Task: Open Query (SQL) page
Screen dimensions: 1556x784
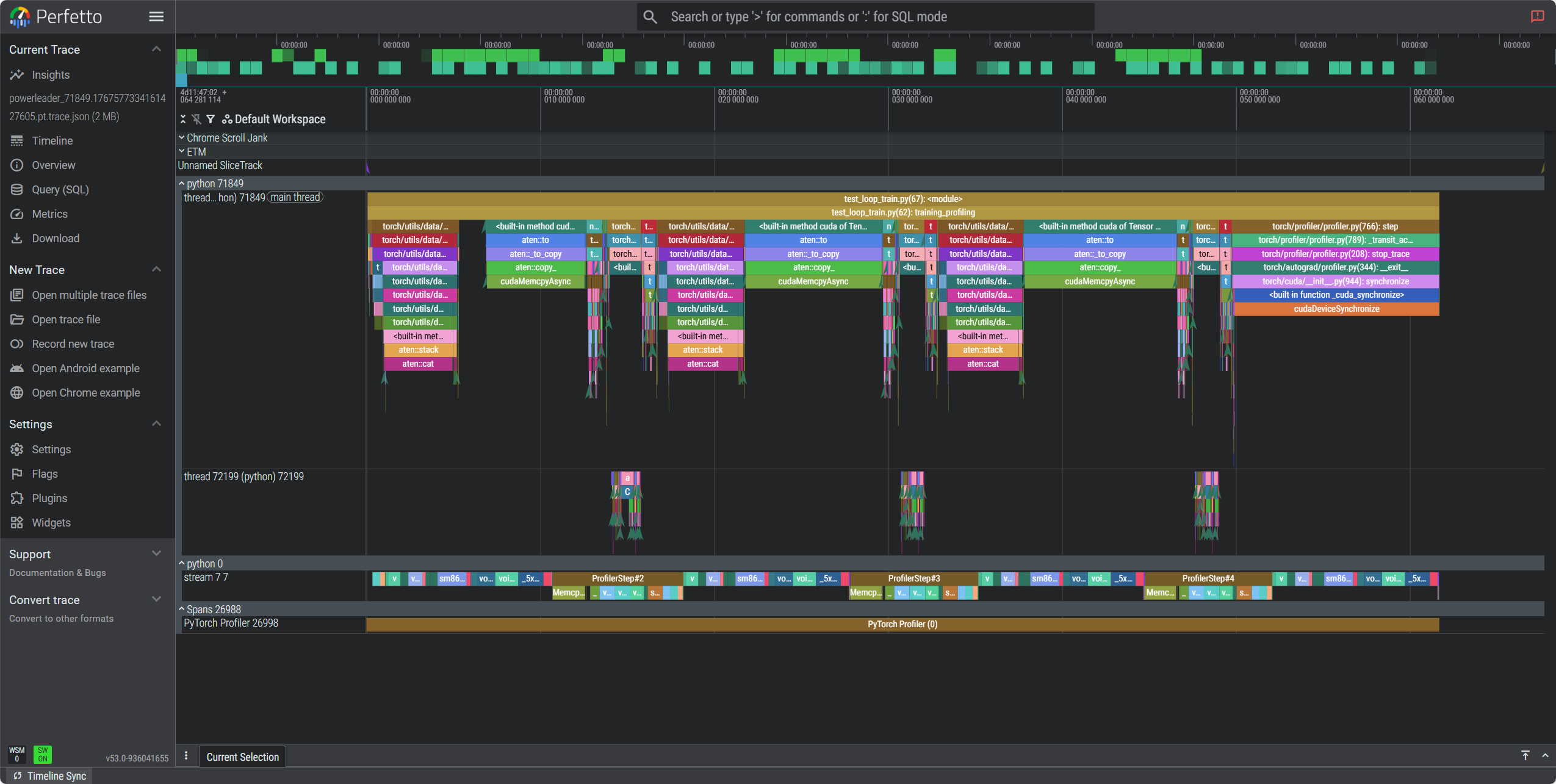Action: coord(60,190)
